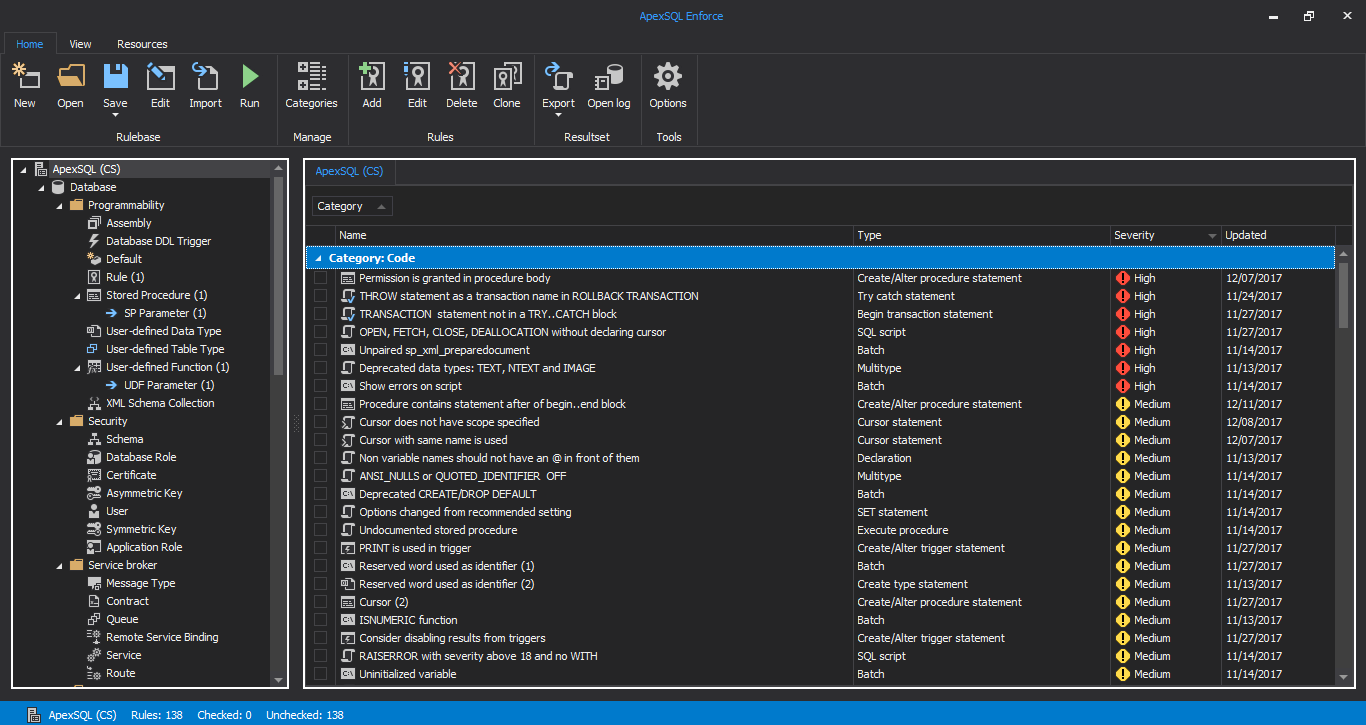Check the 'THROW statement as a transaction name' rule
The width and height of the screenshot is (1366, 725).
[x=320, y=296]
